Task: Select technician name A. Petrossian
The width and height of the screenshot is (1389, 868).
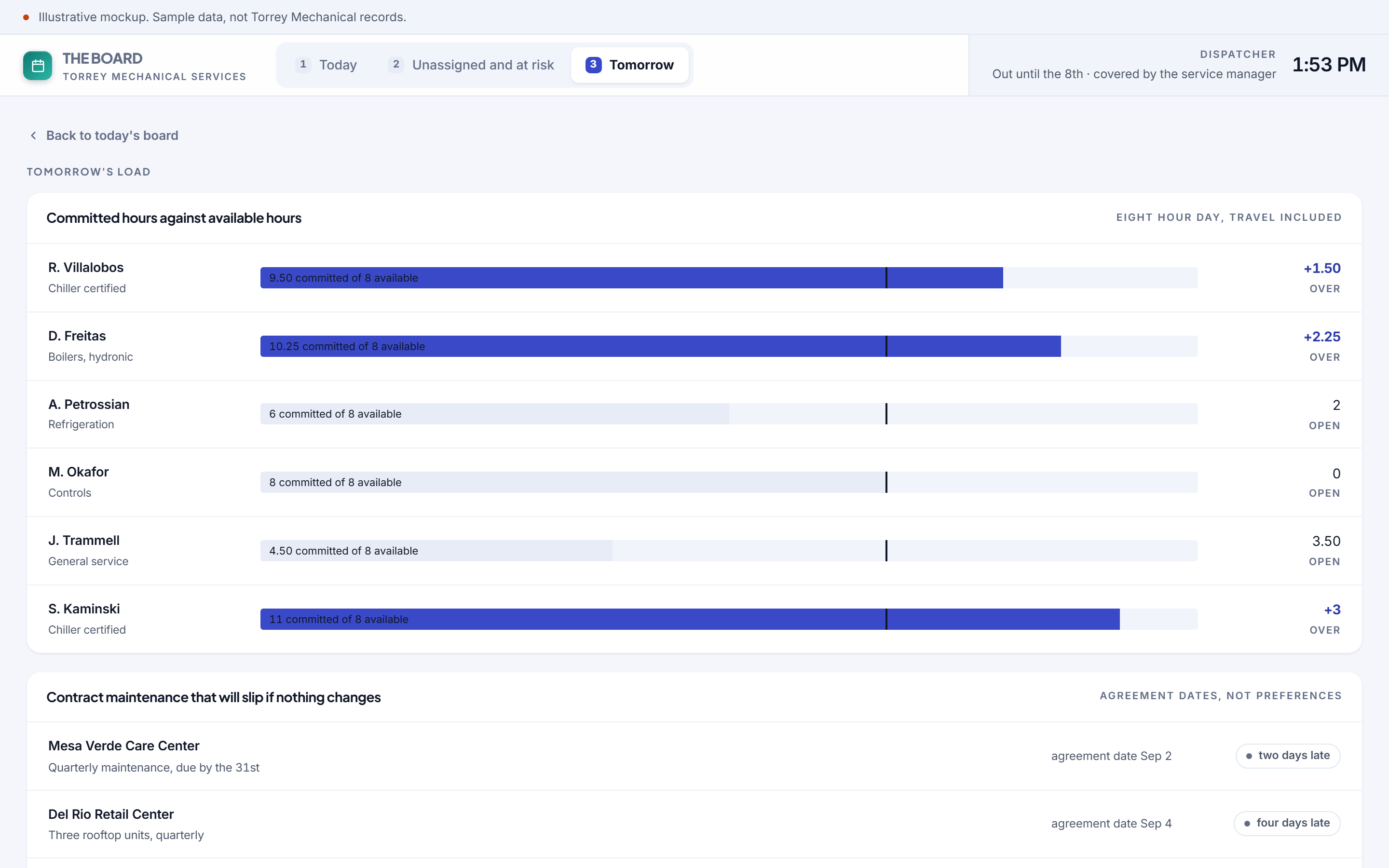Action: 89,404
